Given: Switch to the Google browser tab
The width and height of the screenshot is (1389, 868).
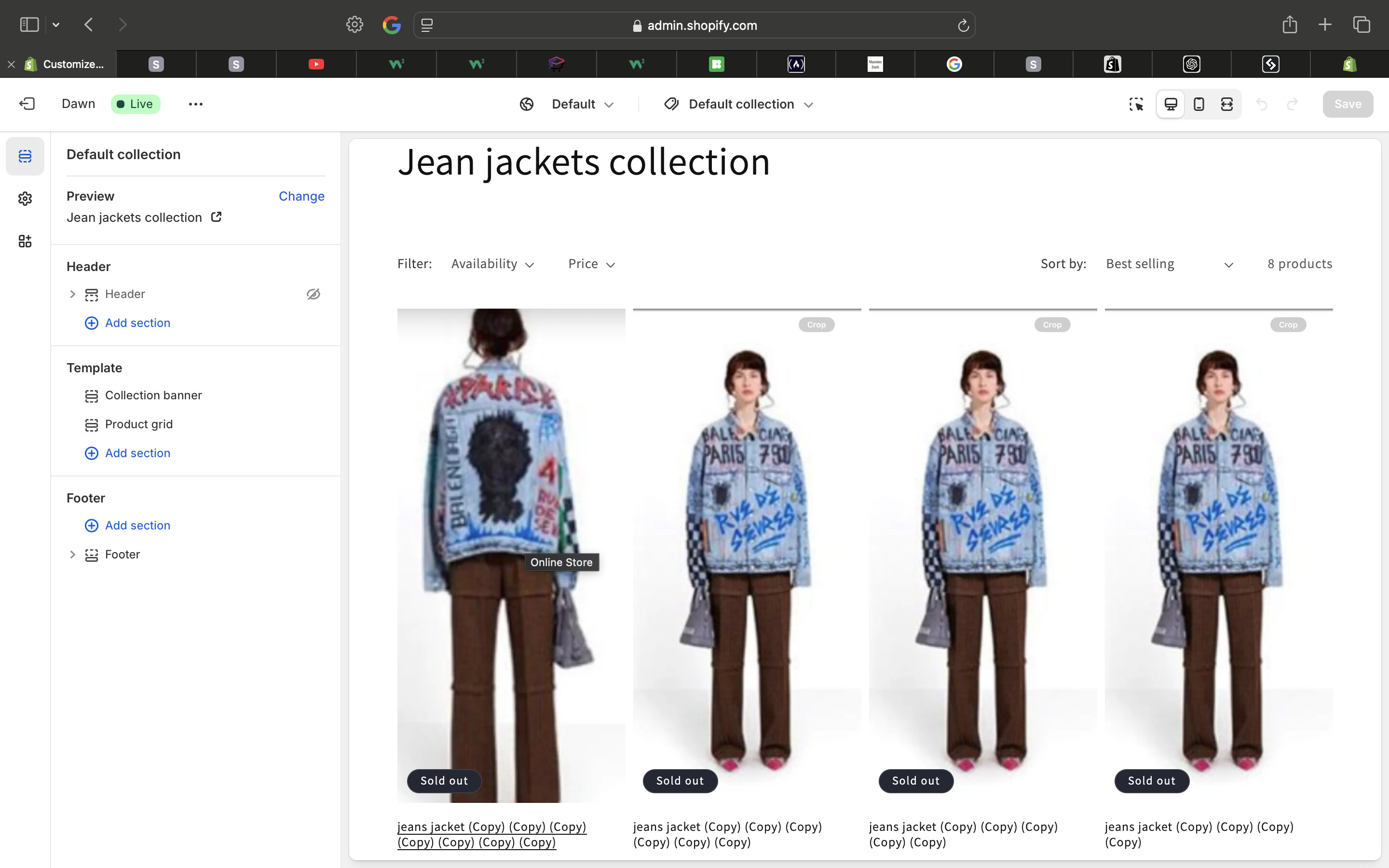Looking at the screenshot, I should (x=954, y=64).
